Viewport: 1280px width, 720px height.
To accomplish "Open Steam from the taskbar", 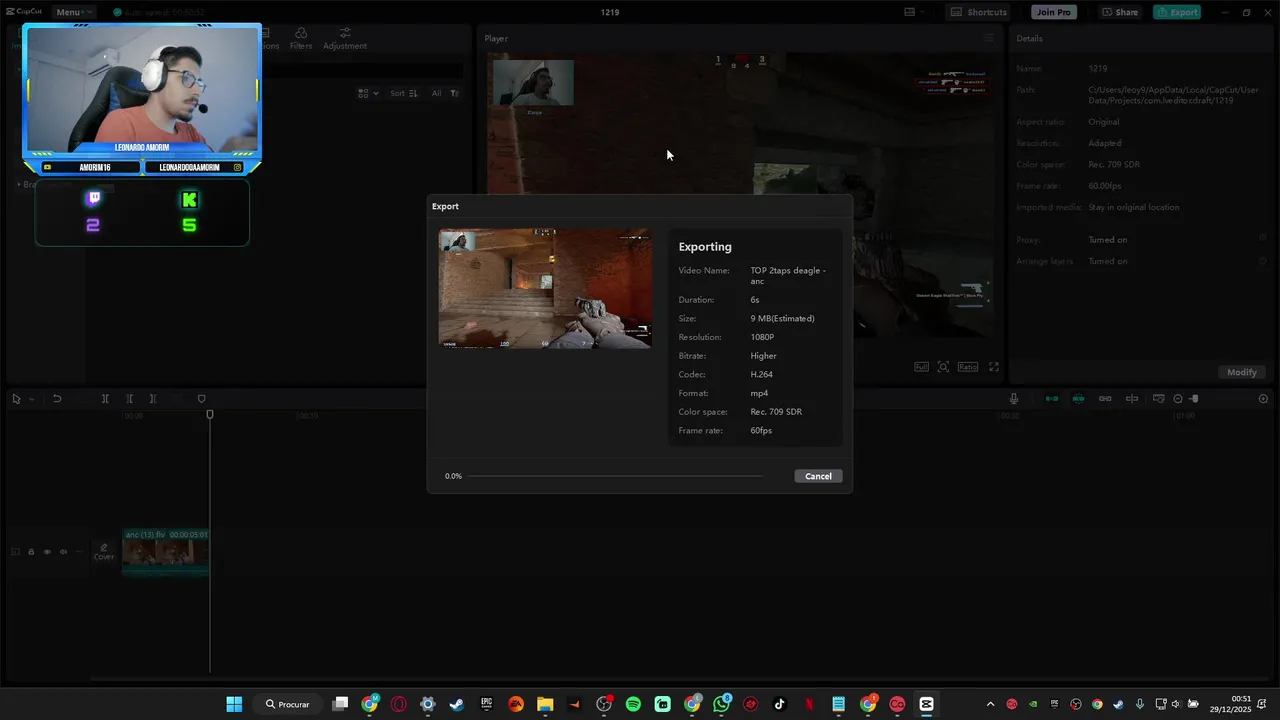I will coord(457,704).
